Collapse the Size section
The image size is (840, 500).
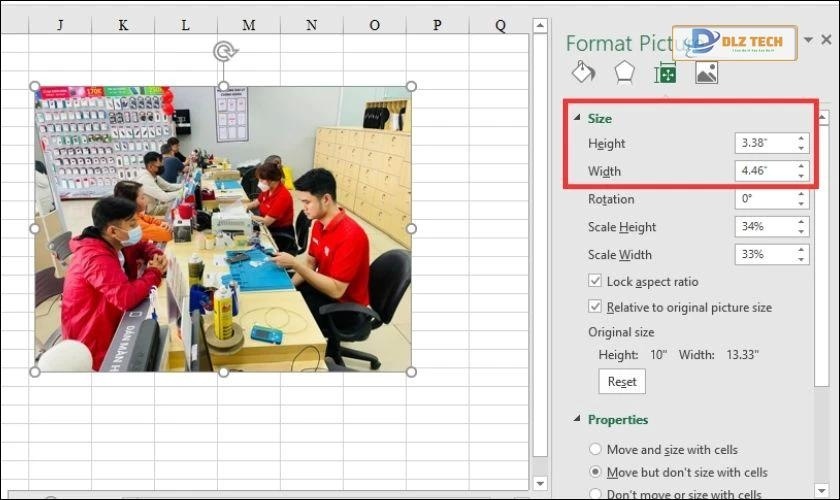click(x=577, y=117)
